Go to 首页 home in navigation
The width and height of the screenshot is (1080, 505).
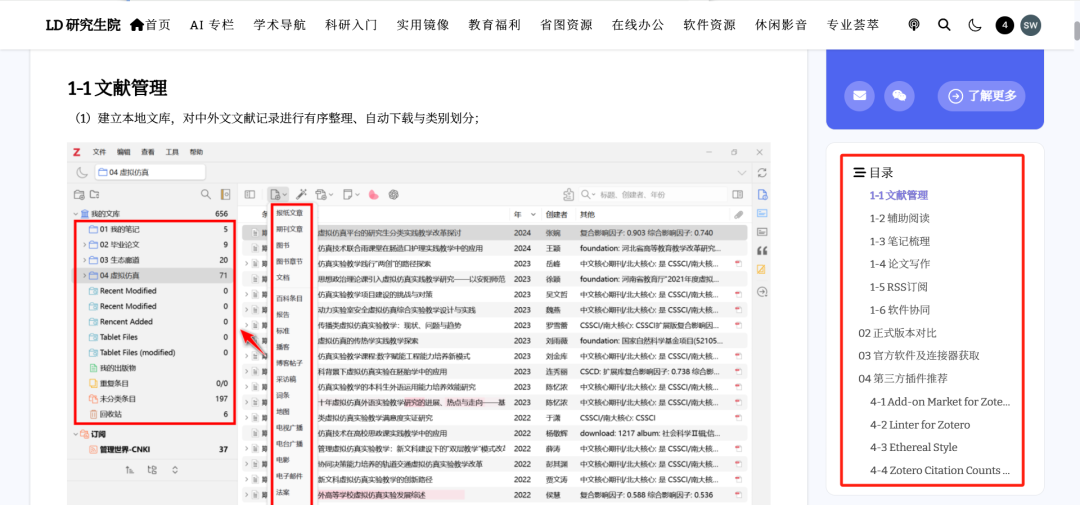point(150,25)
